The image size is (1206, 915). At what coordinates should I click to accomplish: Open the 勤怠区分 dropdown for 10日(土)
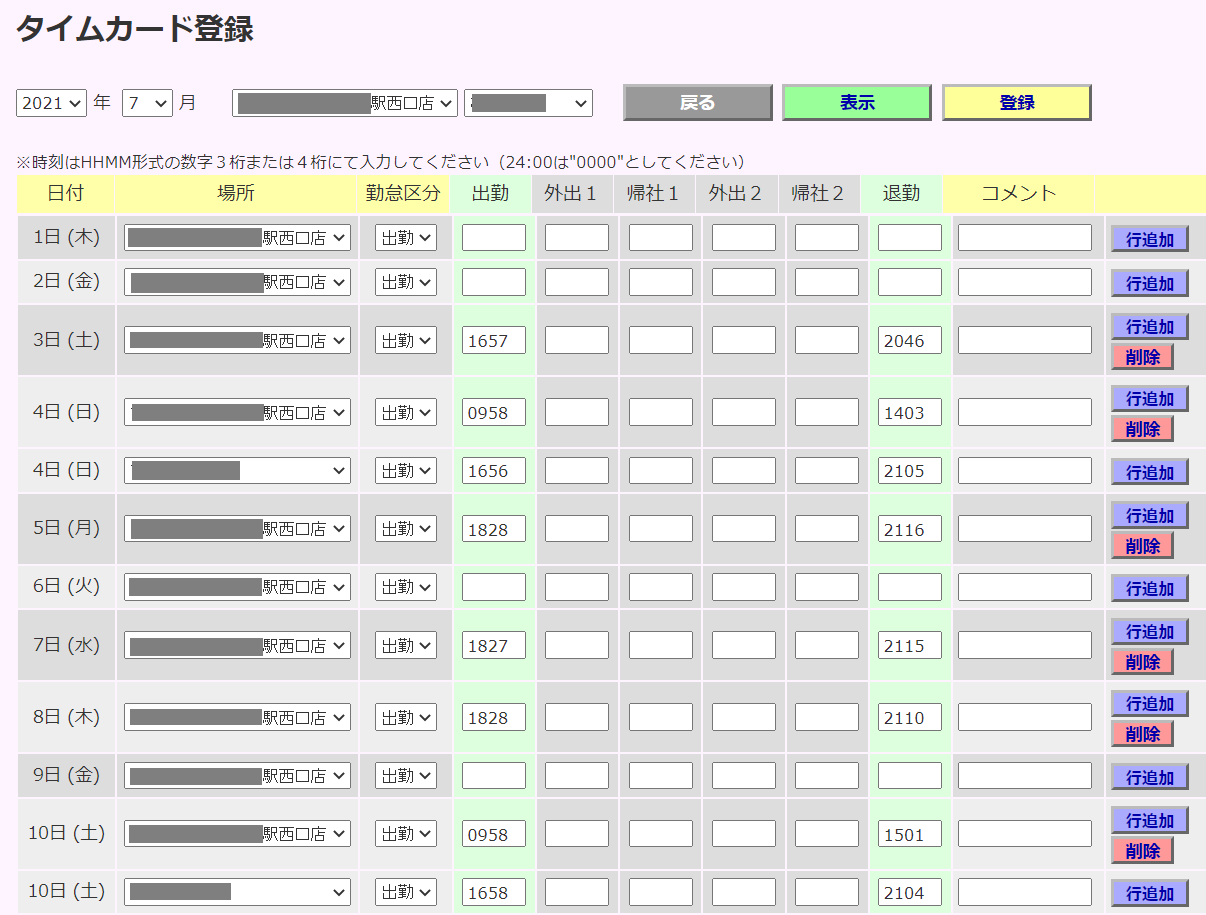point(405,833)
